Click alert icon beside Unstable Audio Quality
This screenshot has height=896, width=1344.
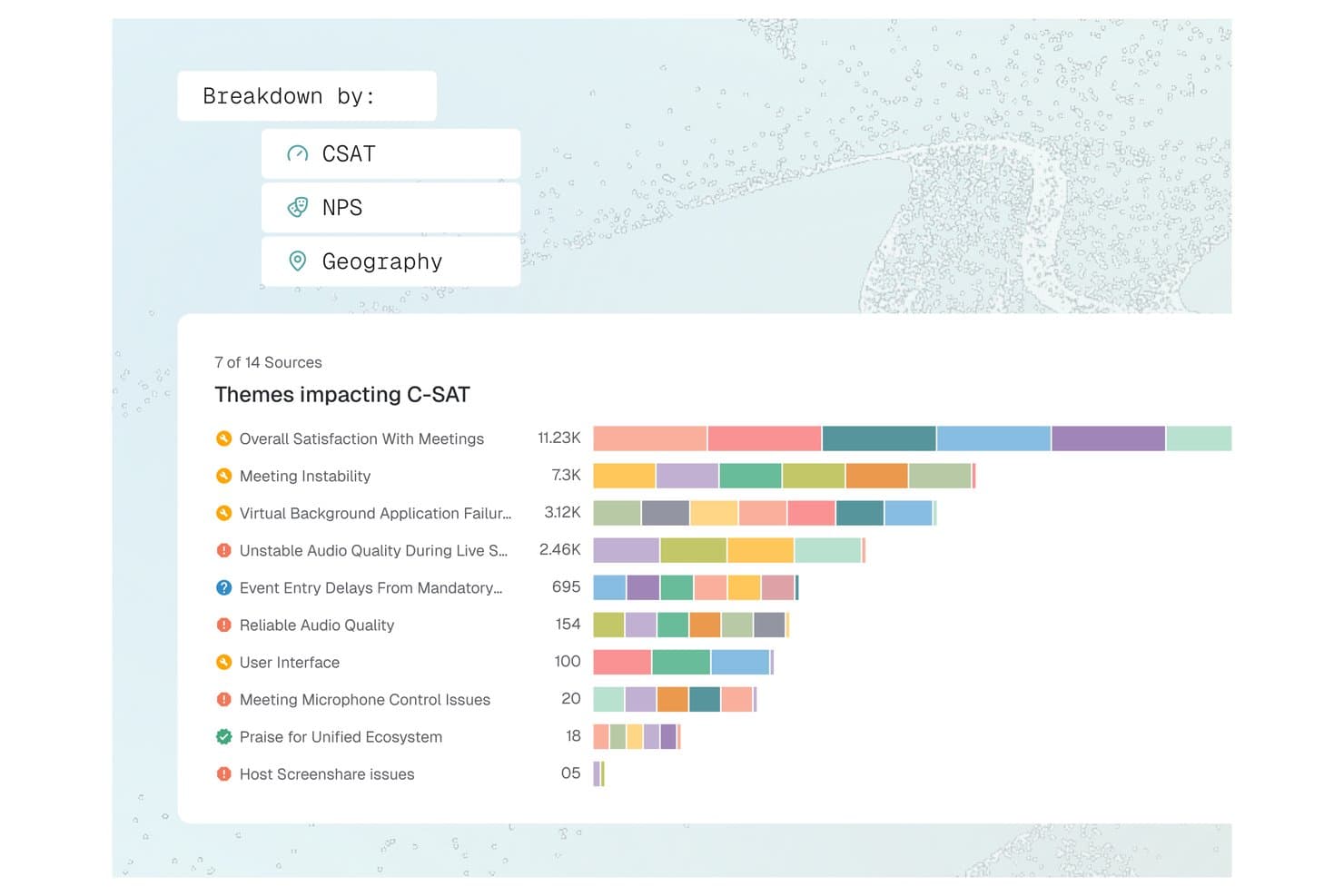coord(223,550)
